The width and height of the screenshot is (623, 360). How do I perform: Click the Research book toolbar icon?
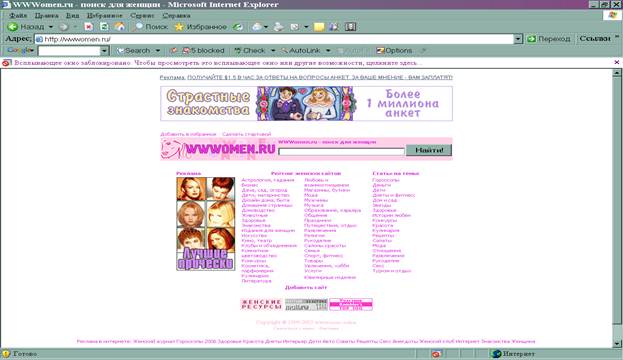(x=350, y=27)
